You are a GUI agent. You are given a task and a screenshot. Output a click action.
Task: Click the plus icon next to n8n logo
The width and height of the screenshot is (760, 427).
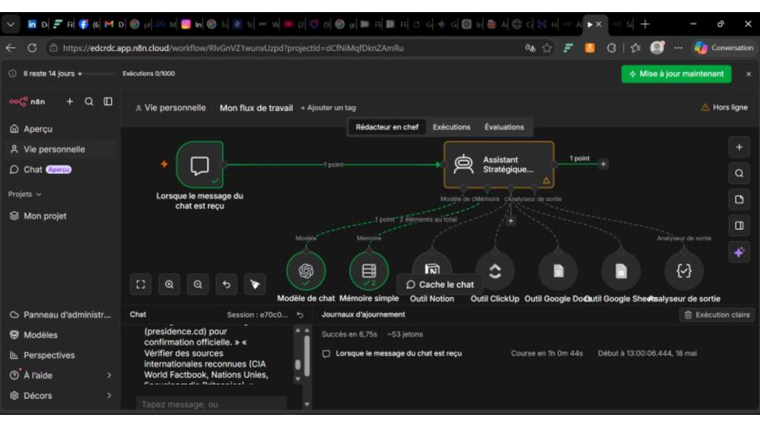[70, 101]
